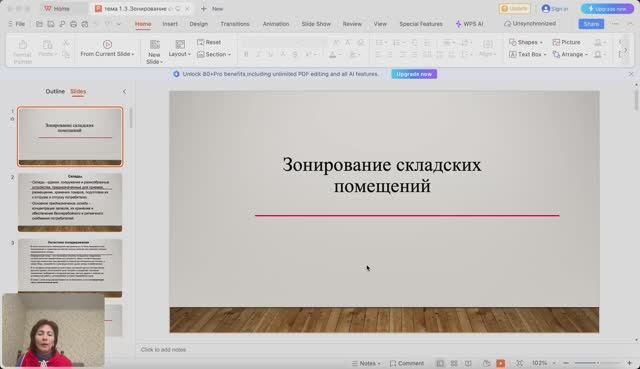Toggle Strikethrough formatting

(295, 54)
